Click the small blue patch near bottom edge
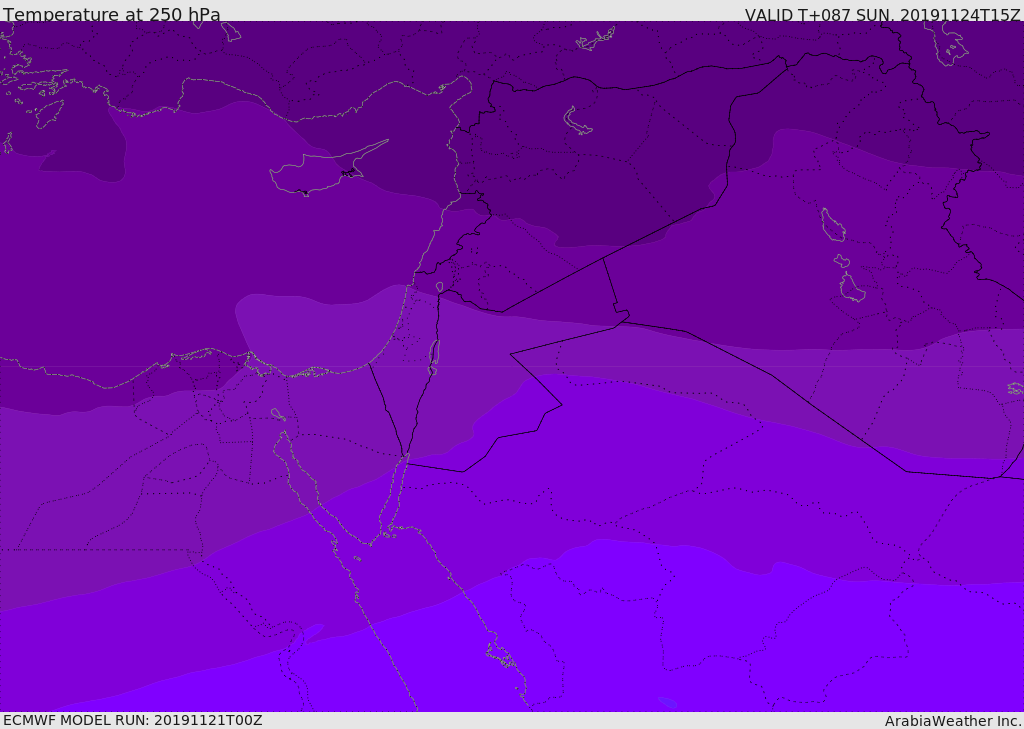 click(667, 703)
